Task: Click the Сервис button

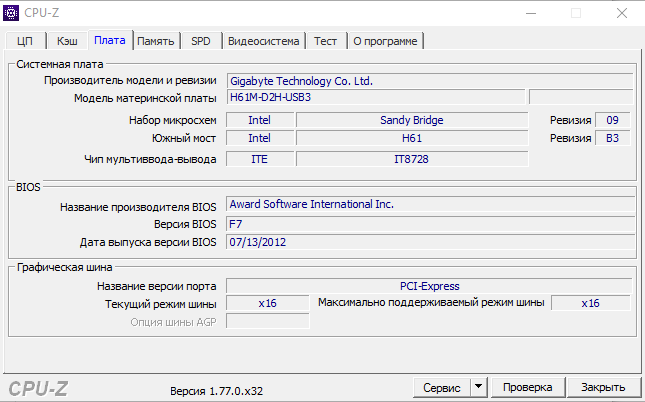Action: (442, 388)
